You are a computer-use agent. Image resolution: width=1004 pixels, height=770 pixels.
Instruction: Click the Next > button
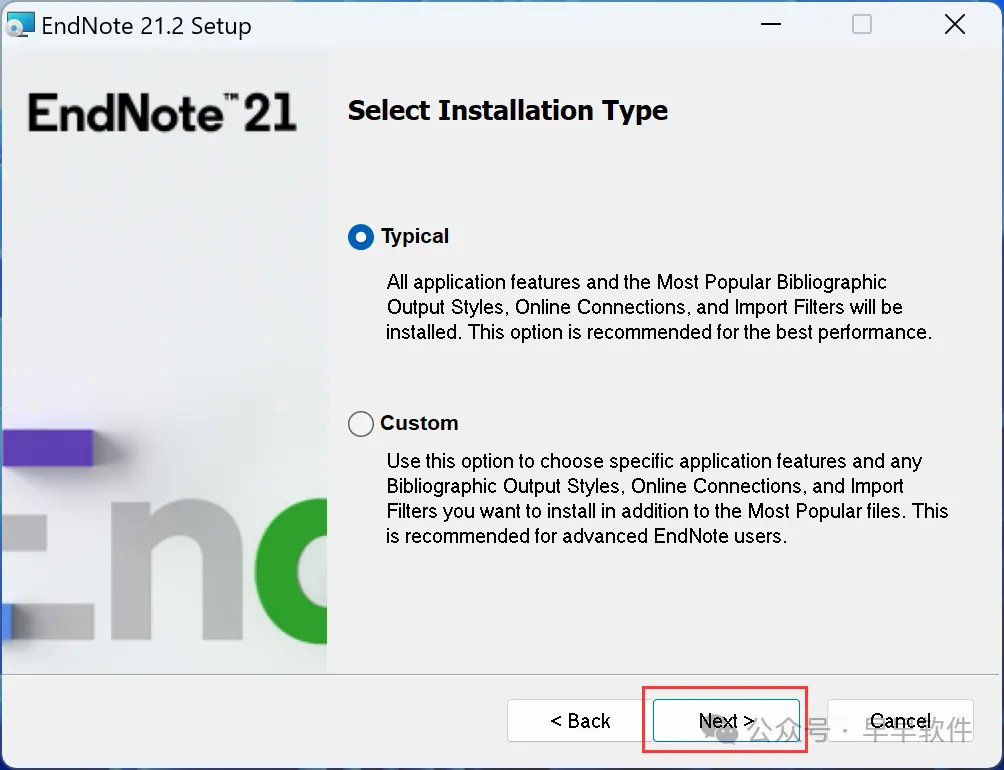click(726, 721)
